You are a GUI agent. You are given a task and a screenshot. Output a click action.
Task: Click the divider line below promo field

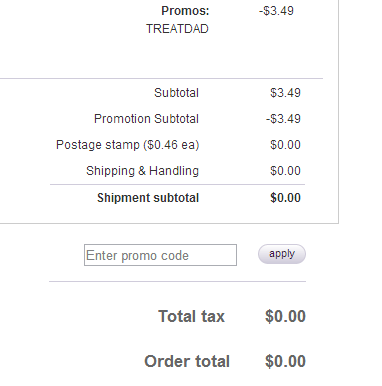pos(177,281)
